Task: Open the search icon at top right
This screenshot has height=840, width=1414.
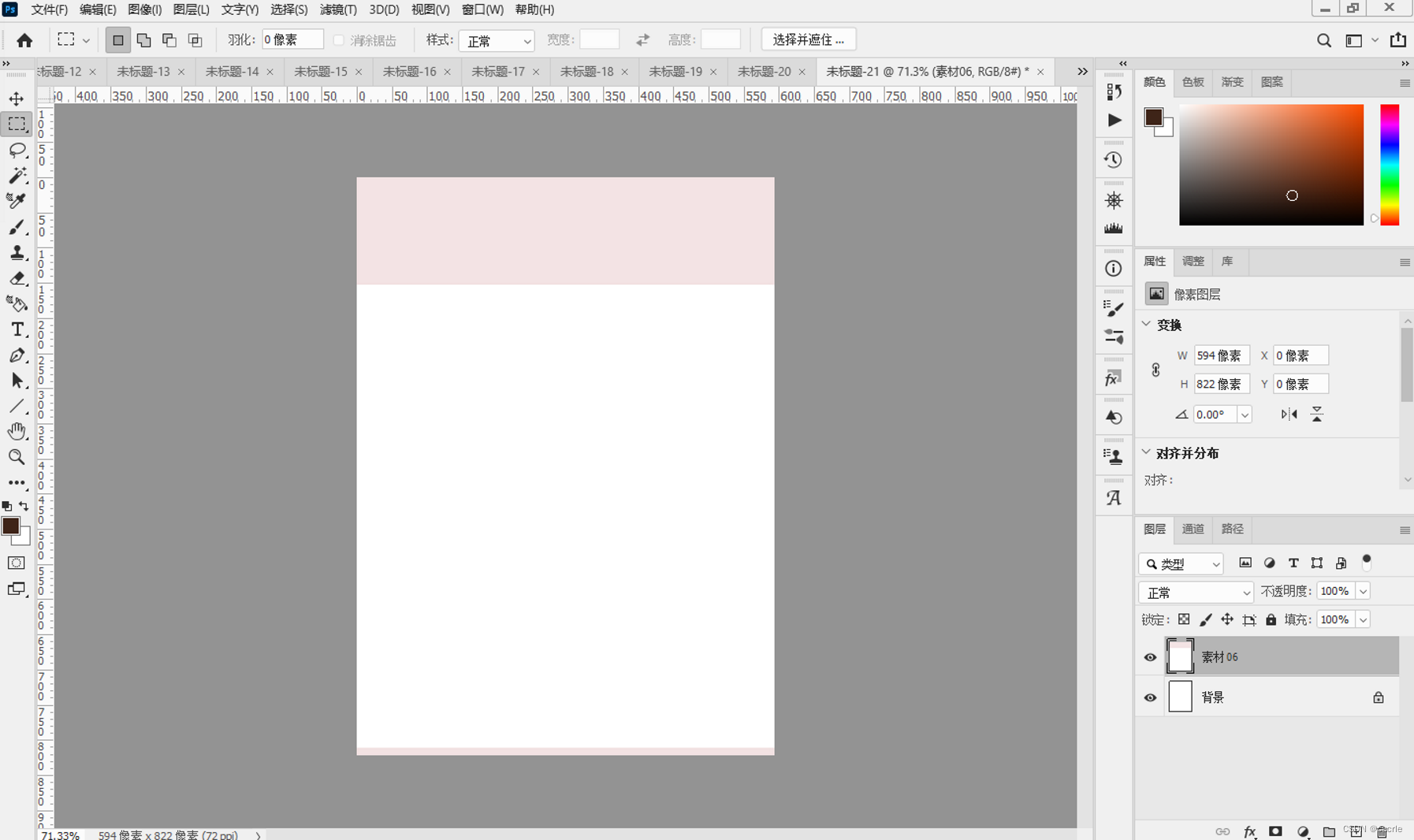Action: point(1324,40)
